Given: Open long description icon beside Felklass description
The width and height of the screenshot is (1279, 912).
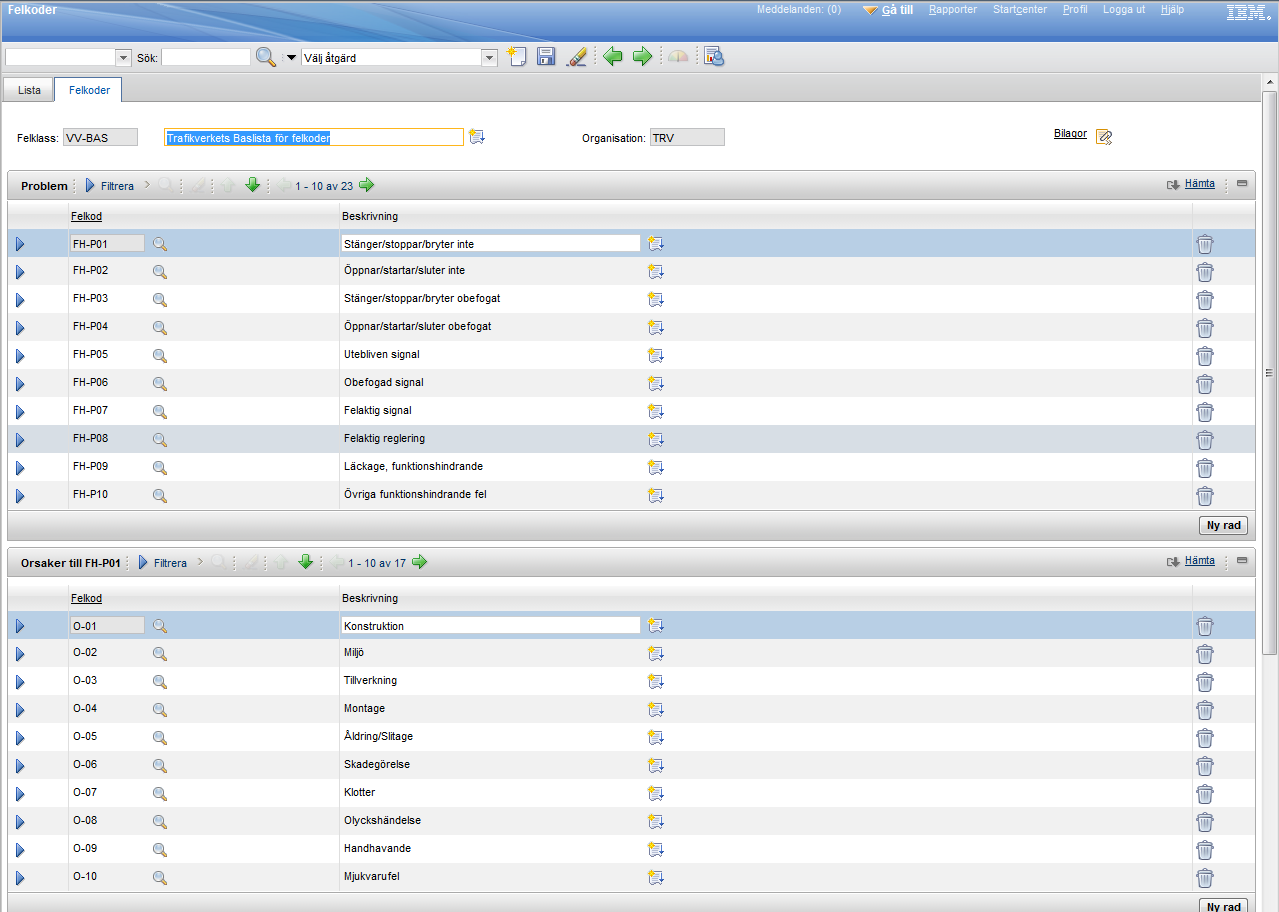Looking at the screenshot, I should 477,137.
